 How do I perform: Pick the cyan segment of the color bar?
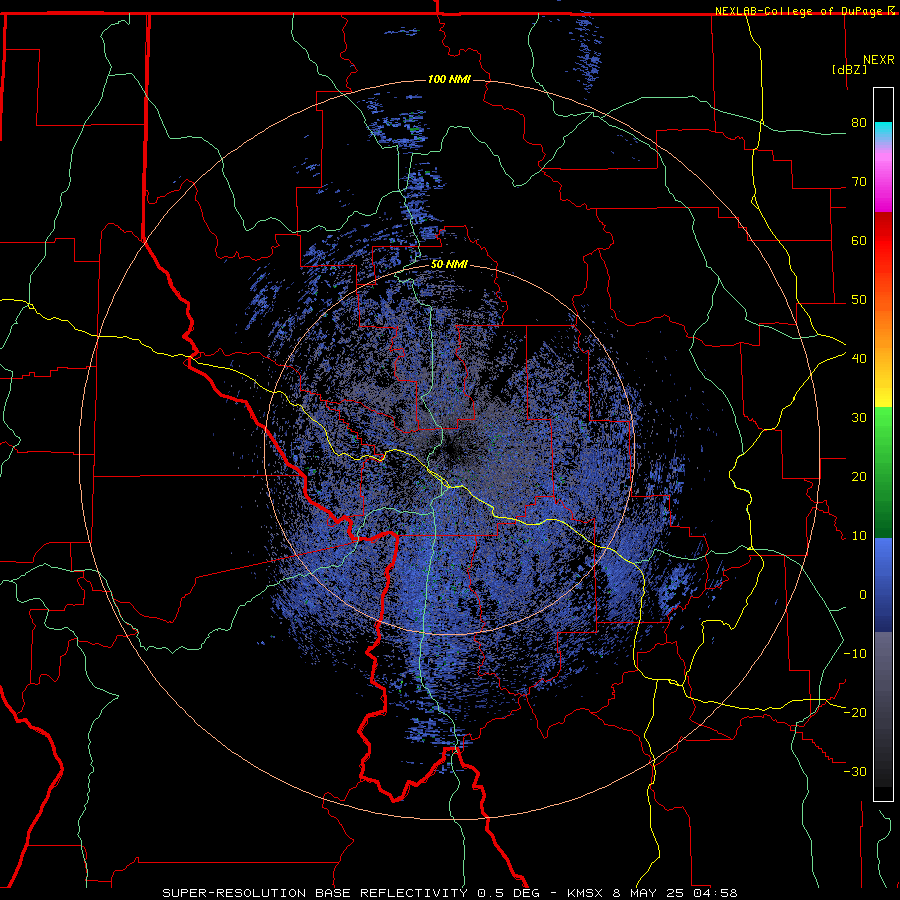[x=883, y=132]
